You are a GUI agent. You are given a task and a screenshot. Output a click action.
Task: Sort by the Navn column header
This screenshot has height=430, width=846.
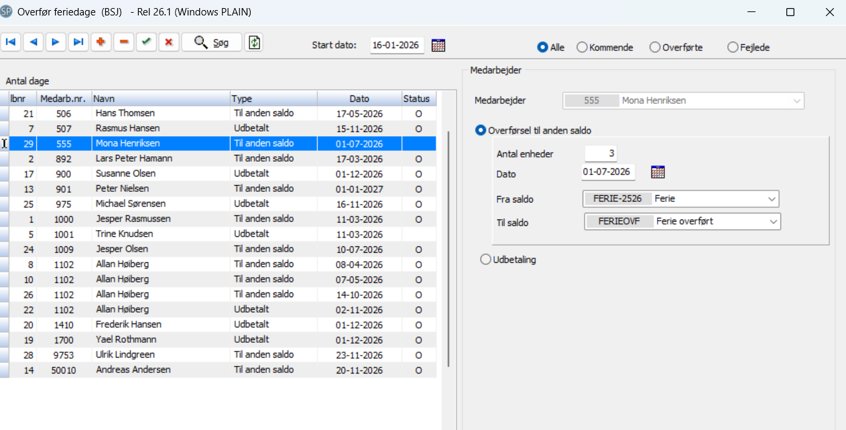[161, 99]
